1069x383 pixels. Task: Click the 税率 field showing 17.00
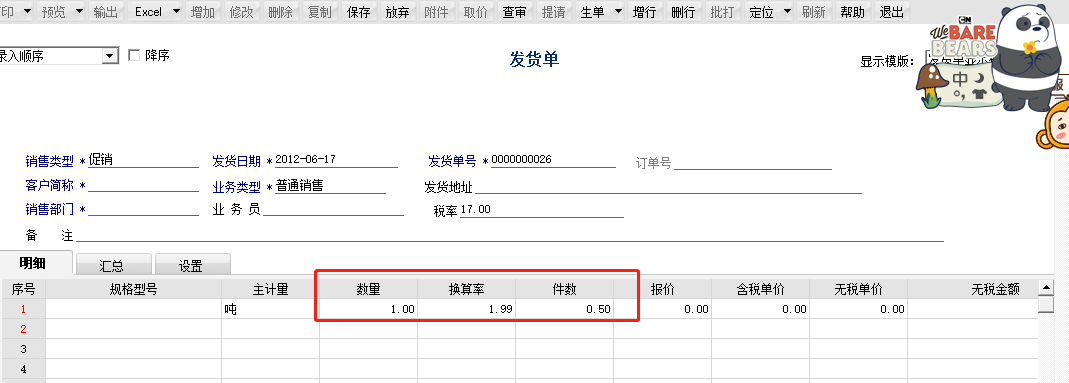tap(542, 210)
